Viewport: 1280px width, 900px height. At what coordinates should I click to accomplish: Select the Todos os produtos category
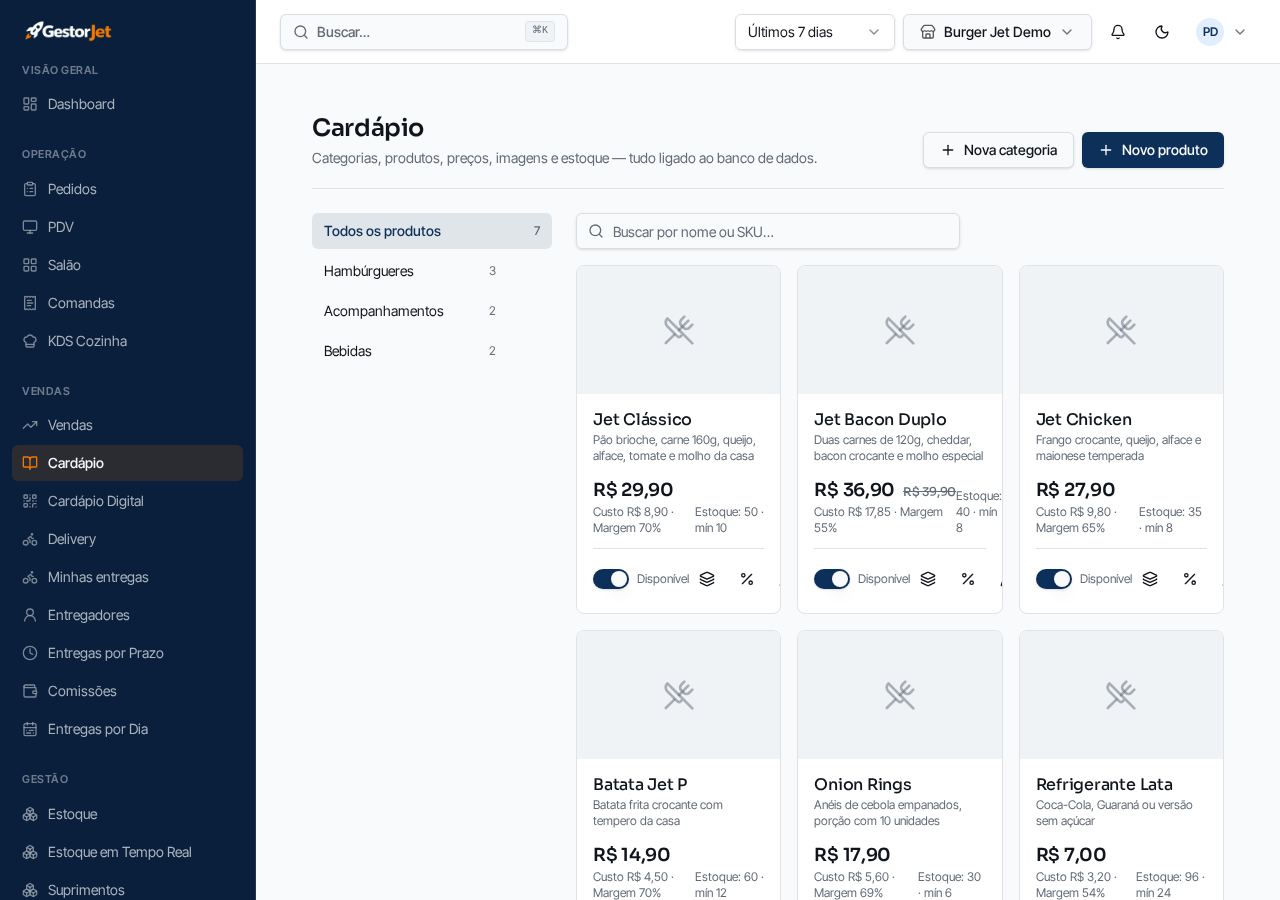[x=432, y=231]
